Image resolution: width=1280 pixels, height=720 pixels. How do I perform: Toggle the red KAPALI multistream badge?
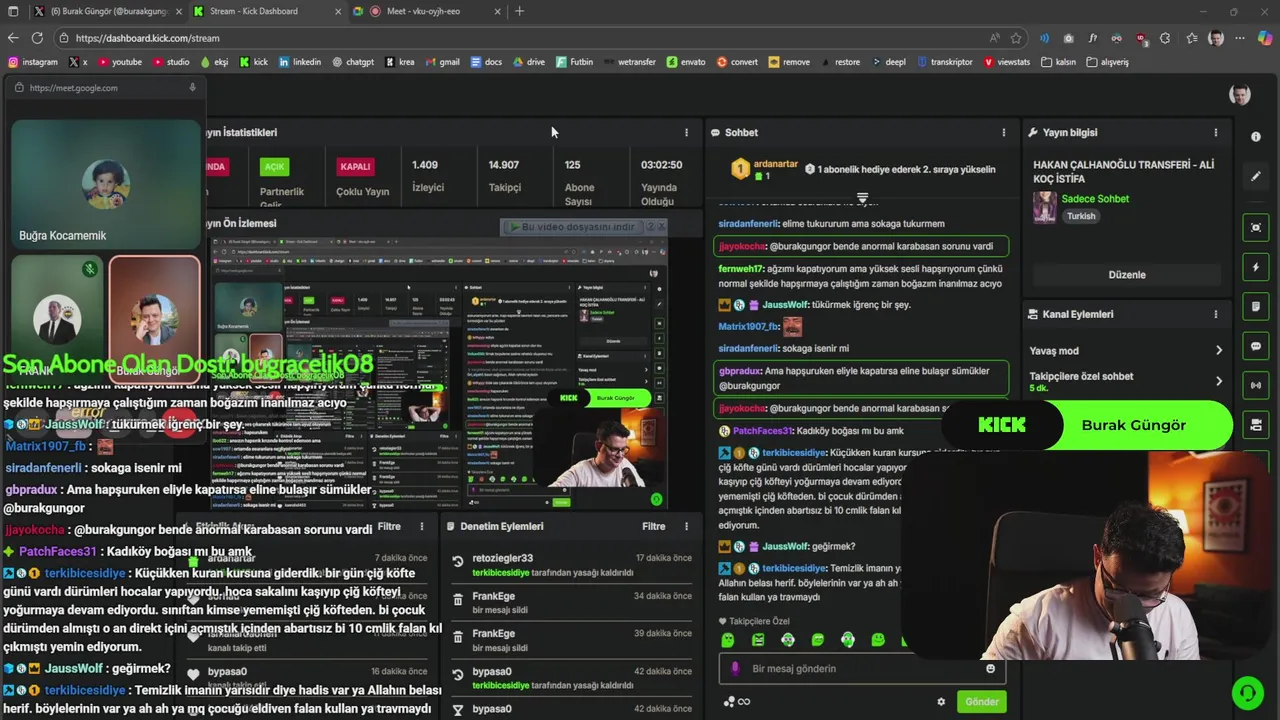pos(355,167)
